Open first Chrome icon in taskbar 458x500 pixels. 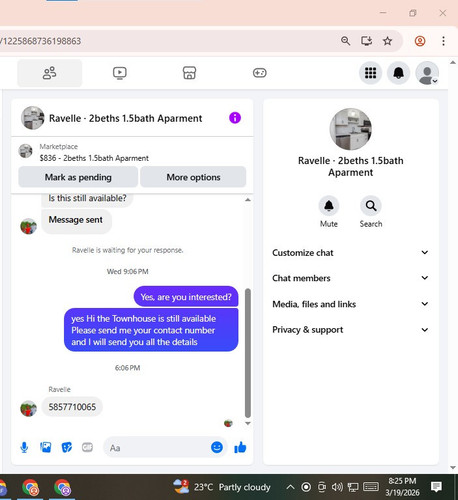[30, 488]
